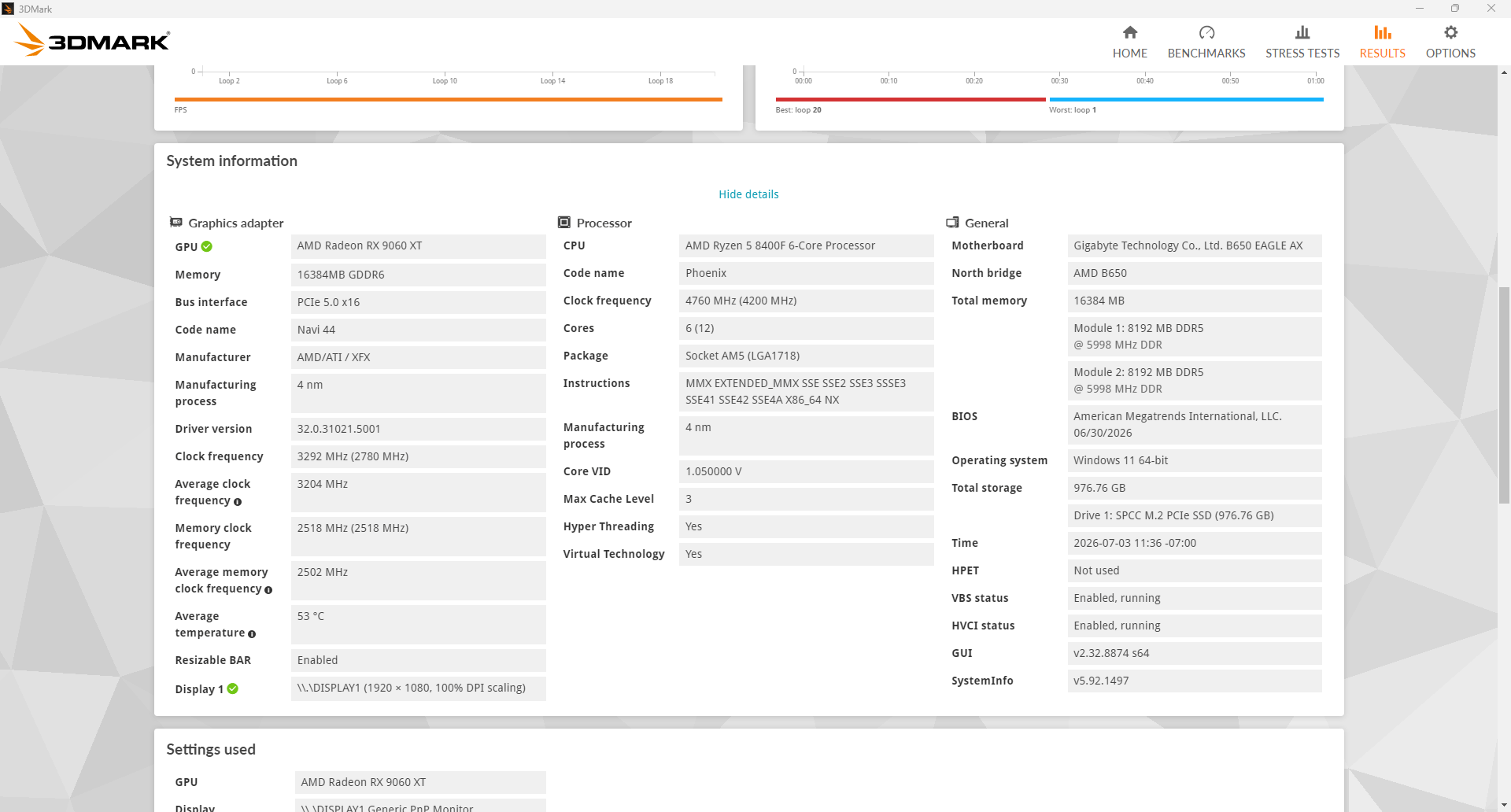Select the 'Module 2: 8192 MB DDR5' value

[1195, 381]
